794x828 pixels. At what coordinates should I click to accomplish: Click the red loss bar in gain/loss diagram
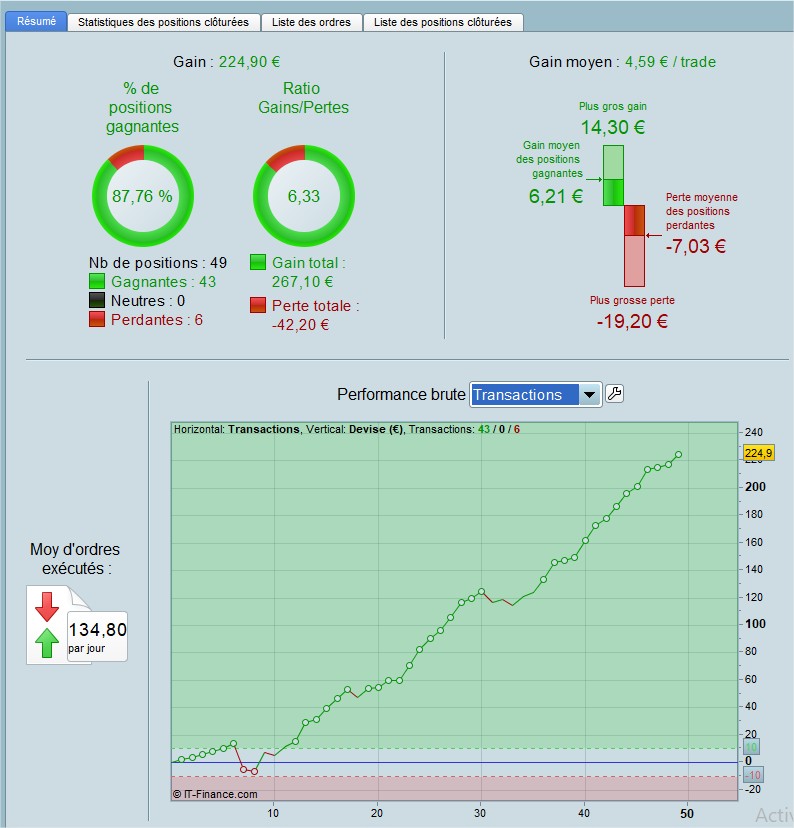pyautogui.click(x=635, y=246)
